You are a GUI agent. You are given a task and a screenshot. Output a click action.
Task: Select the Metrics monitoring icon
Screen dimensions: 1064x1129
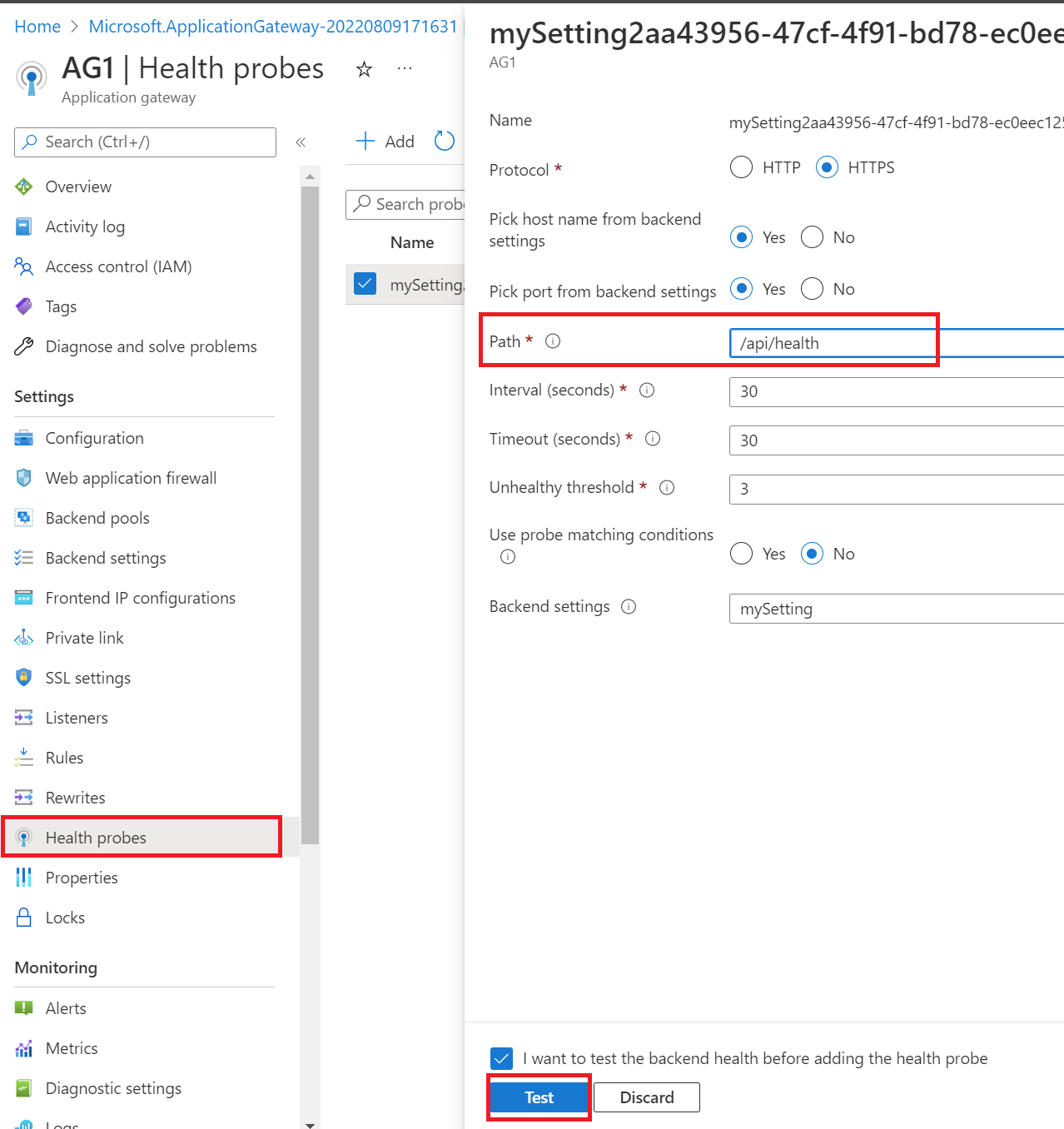(23, 1047)
